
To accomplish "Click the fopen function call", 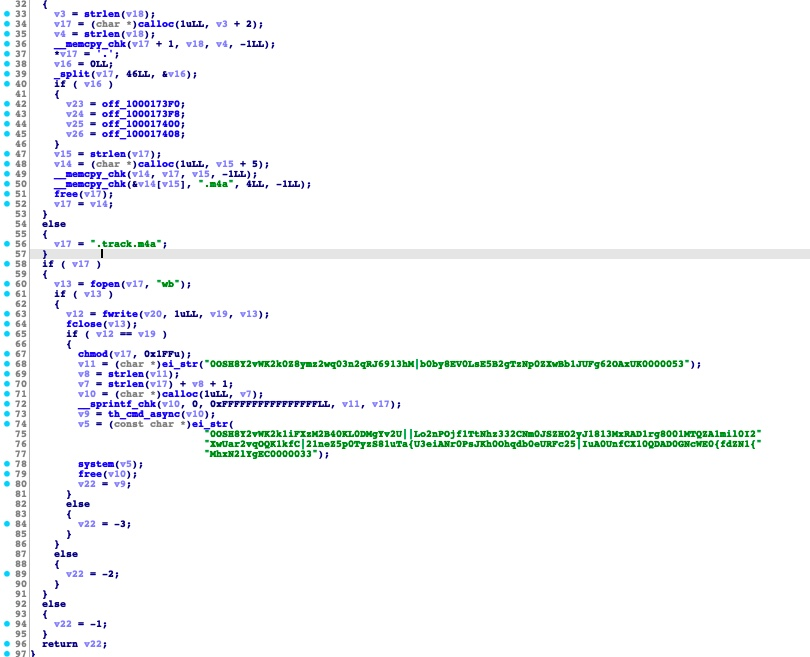I will (x=105, y=284).
